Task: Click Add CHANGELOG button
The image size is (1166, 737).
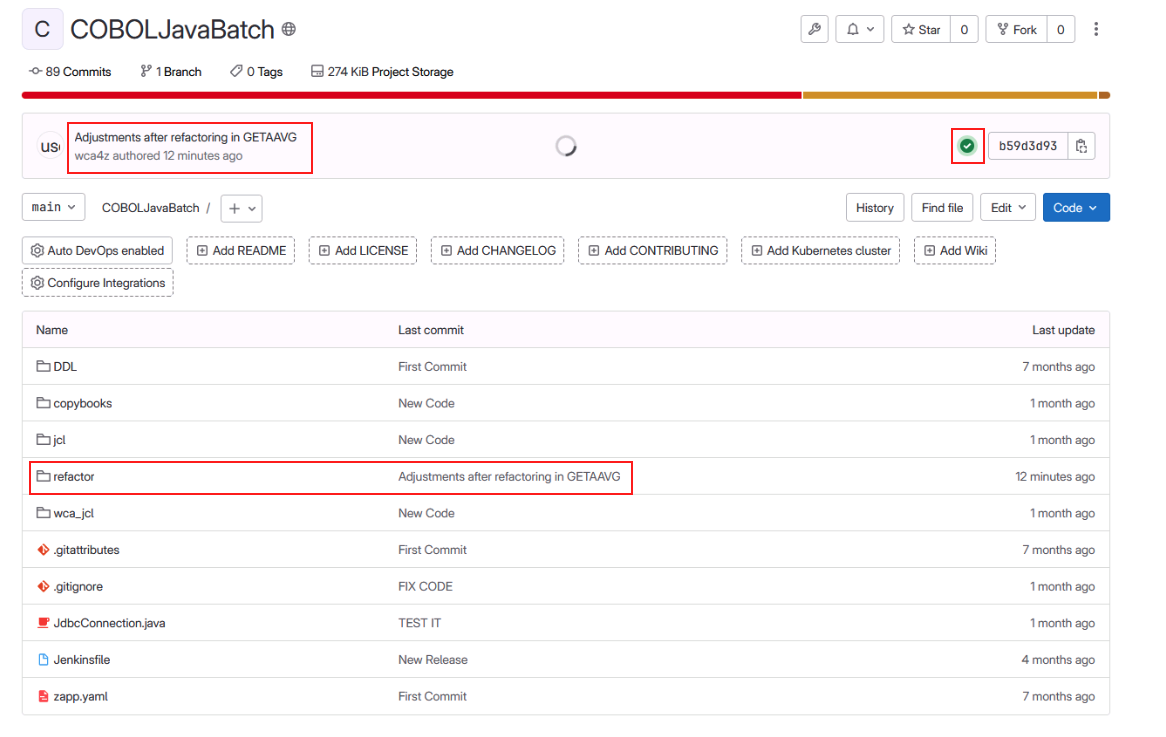Action: [x=497, y=251]
